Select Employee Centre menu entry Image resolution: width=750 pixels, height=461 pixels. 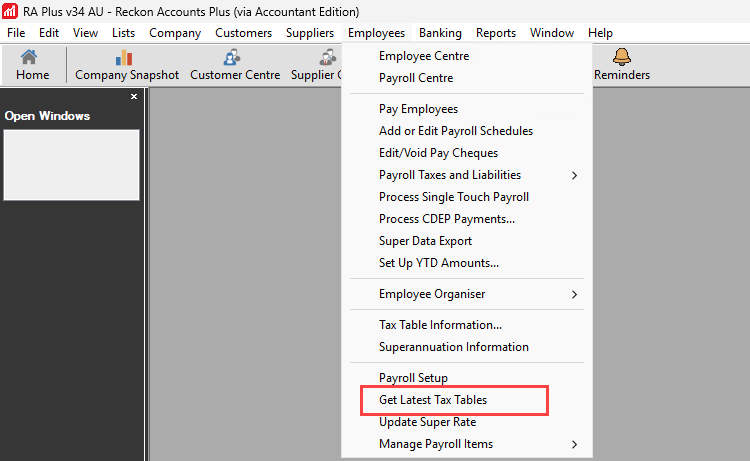pos(467,56)
